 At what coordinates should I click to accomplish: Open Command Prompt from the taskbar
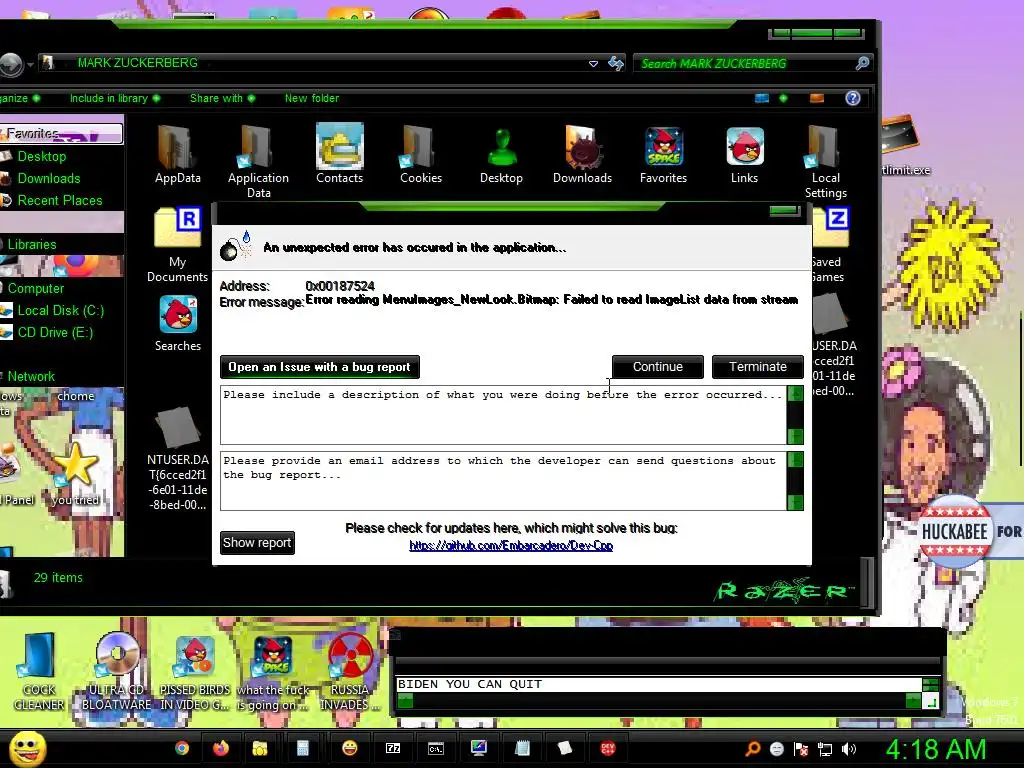point(436,748)
